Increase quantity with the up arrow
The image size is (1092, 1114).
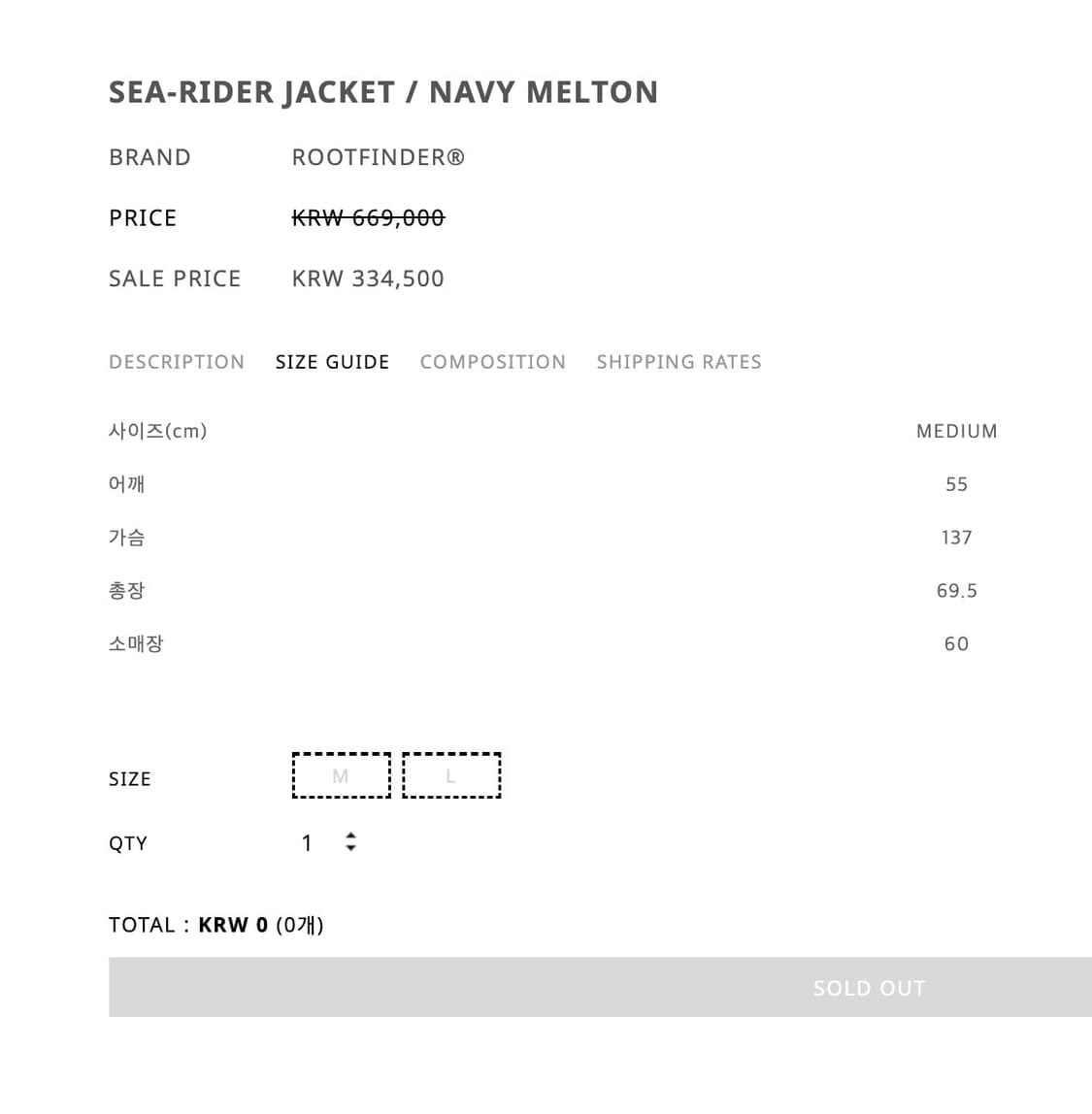350,835
